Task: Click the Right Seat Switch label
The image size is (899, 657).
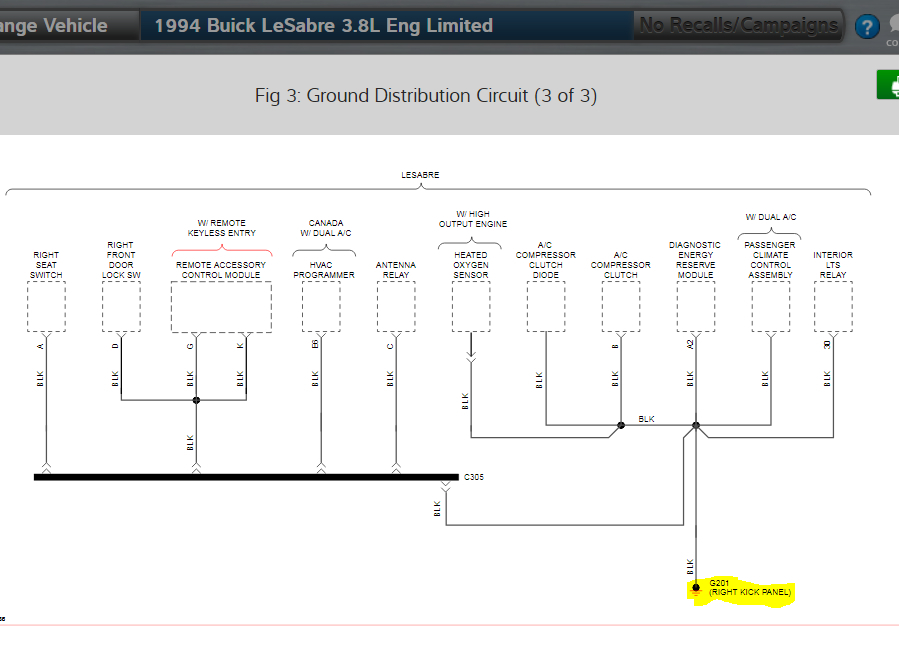Action: pyautogui.click(x=46, y=265)
